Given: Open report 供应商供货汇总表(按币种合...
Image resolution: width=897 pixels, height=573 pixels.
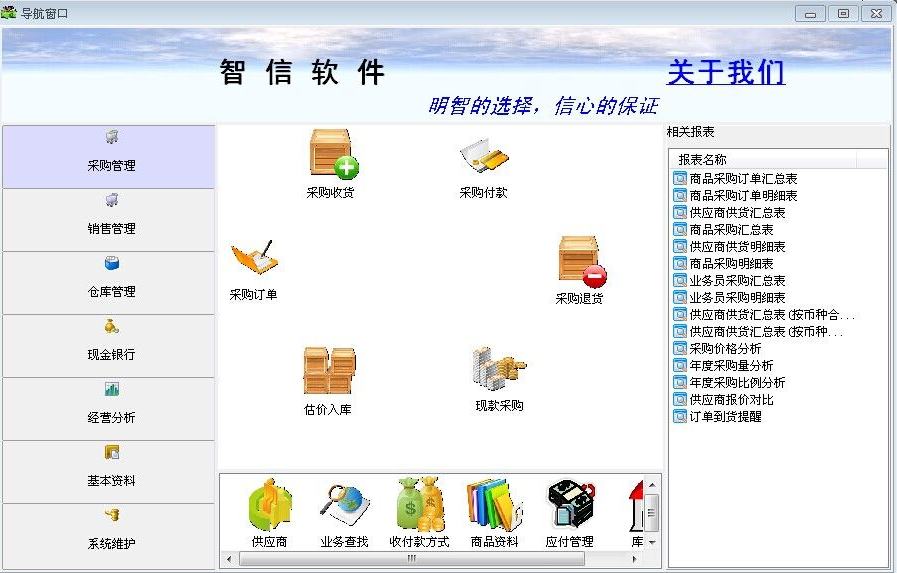Looking at the screenshot, I should tap(772, 315).
